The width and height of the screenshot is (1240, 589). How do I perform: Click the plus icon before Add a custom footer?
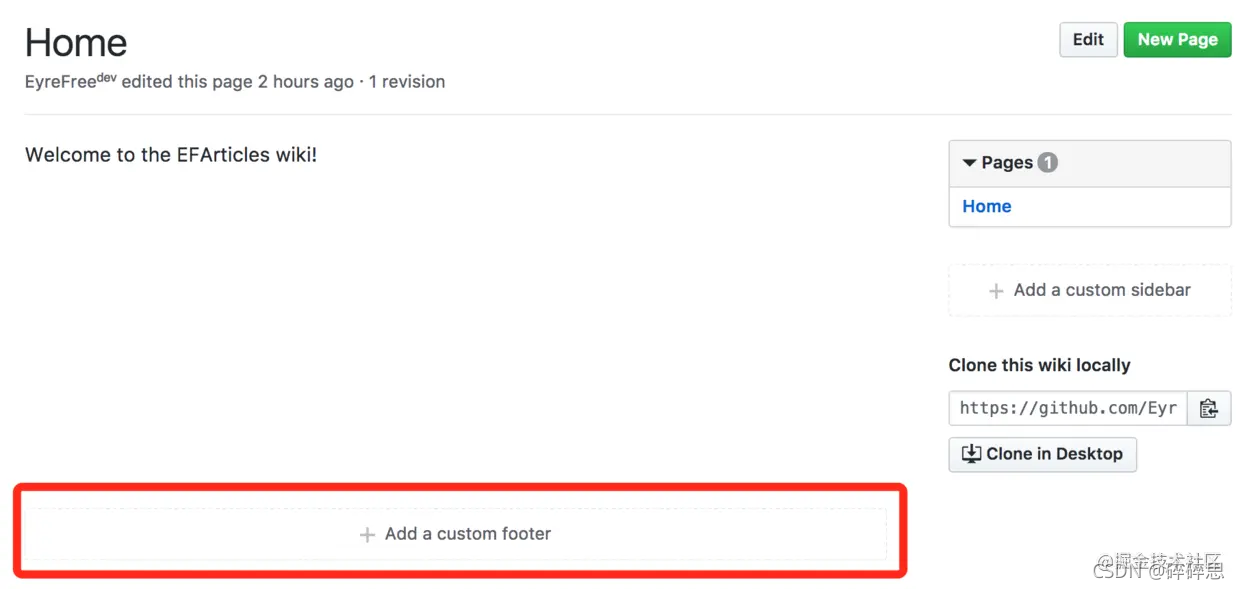[x=367, y=534]
